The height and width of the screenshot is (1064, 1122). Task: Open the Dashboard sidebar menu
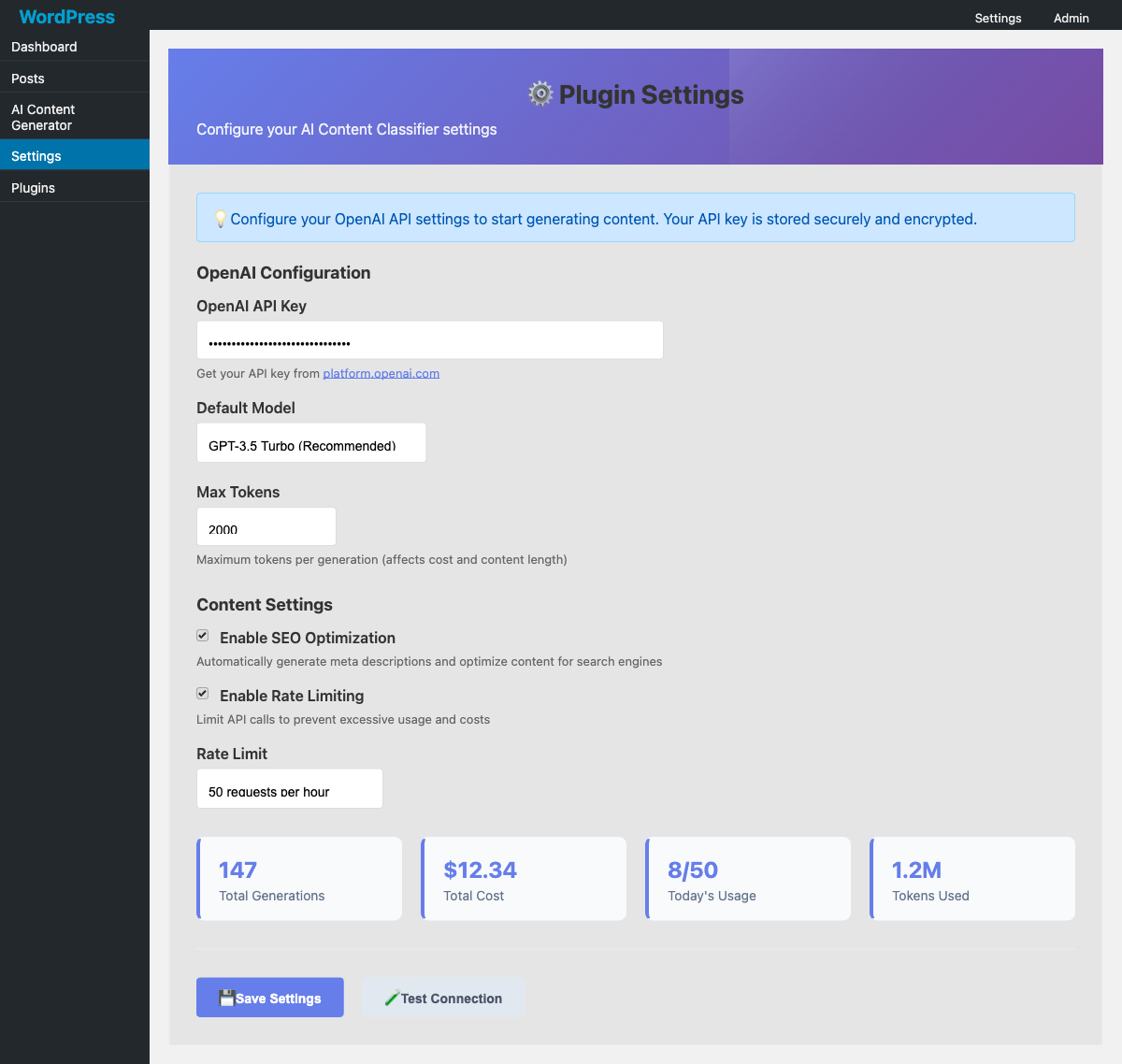click(x=44, y=46)
